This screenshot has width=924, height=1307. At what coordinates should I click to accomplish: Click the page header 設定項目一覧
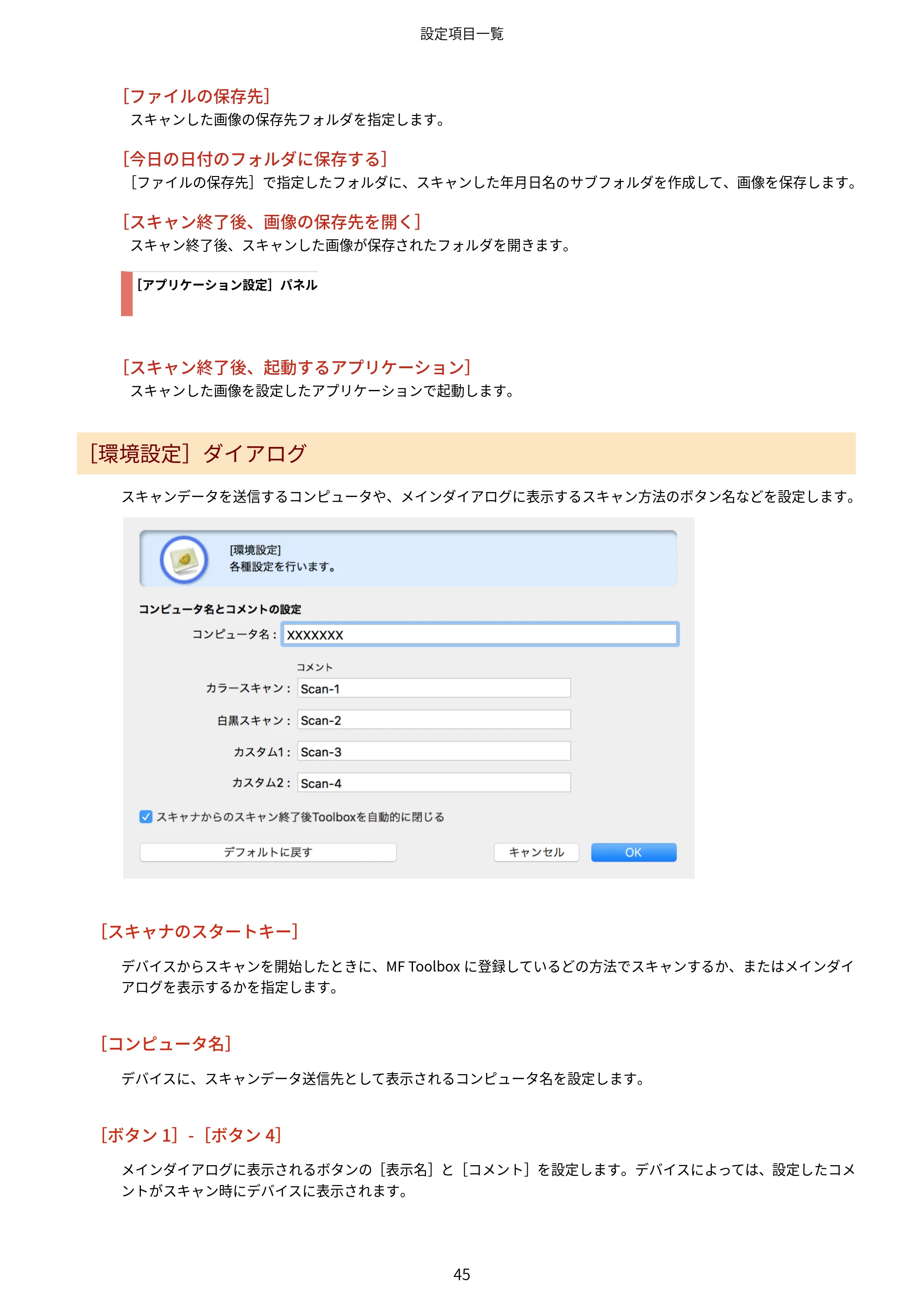pyautogui.click(x=462, y=34)
